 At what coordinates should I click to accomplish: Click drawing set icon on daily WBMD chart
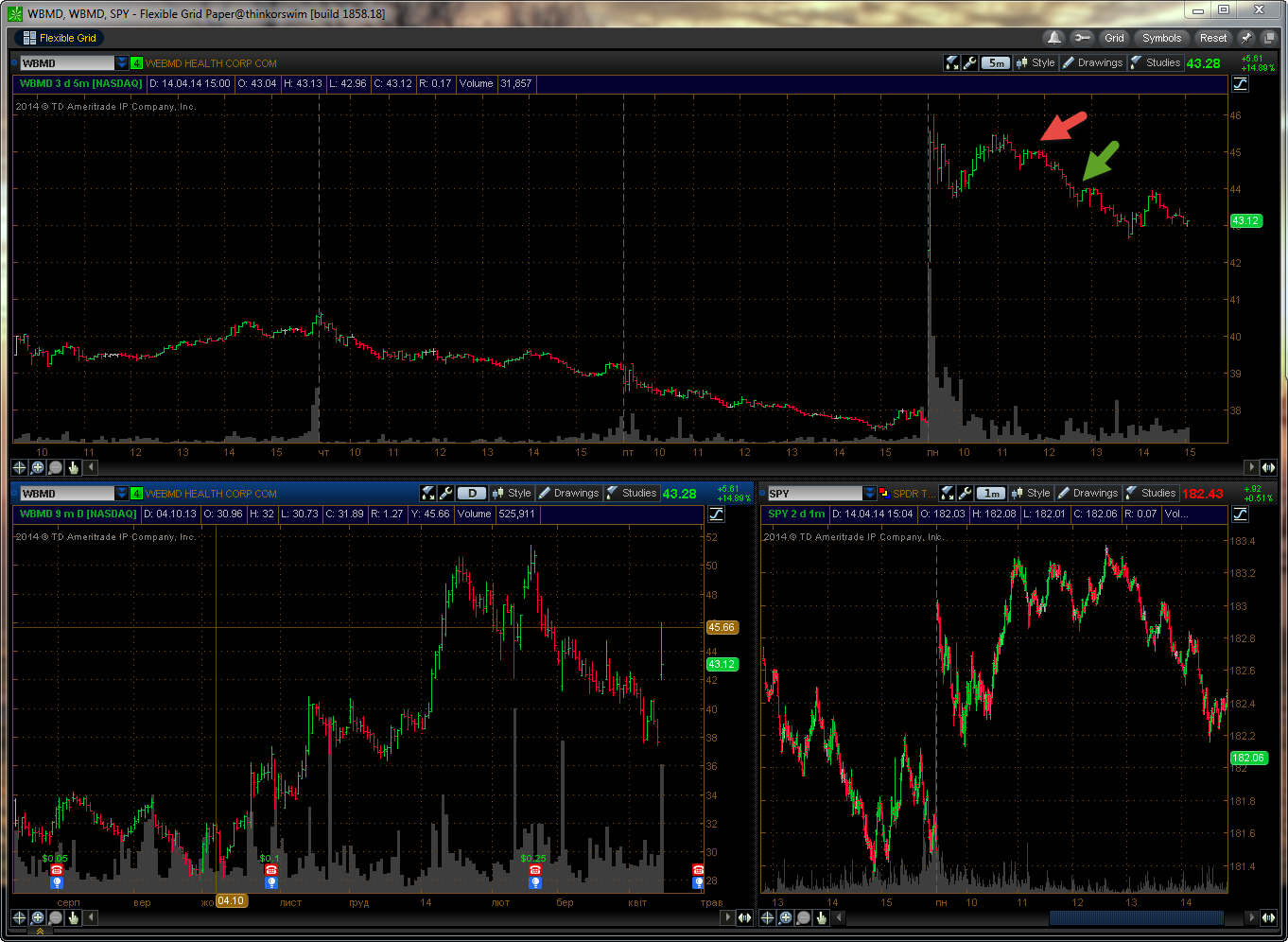pyautogui.click(x=717, y=515)
